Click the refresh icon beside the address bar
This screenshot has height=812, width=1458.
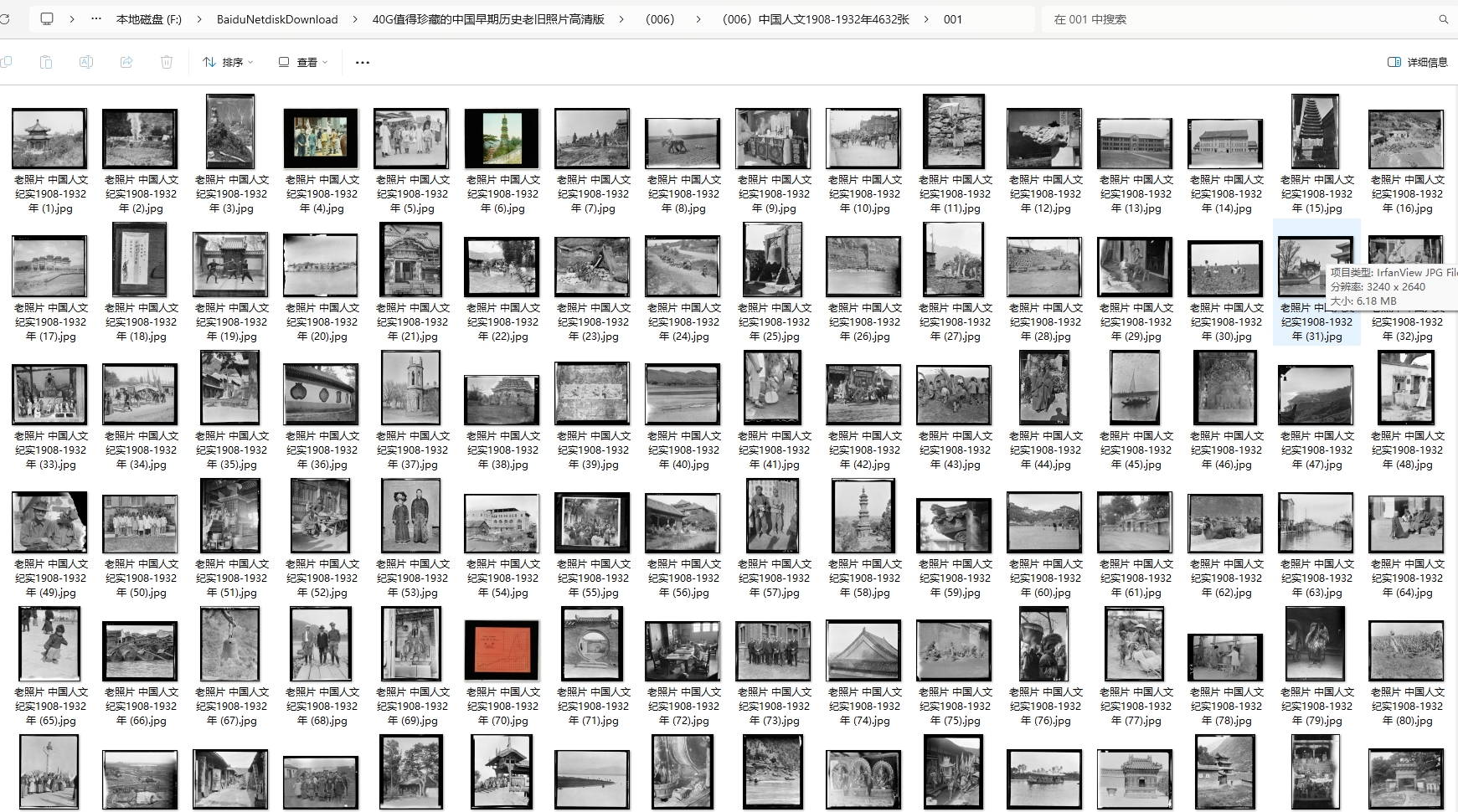[x=4, y=18]
